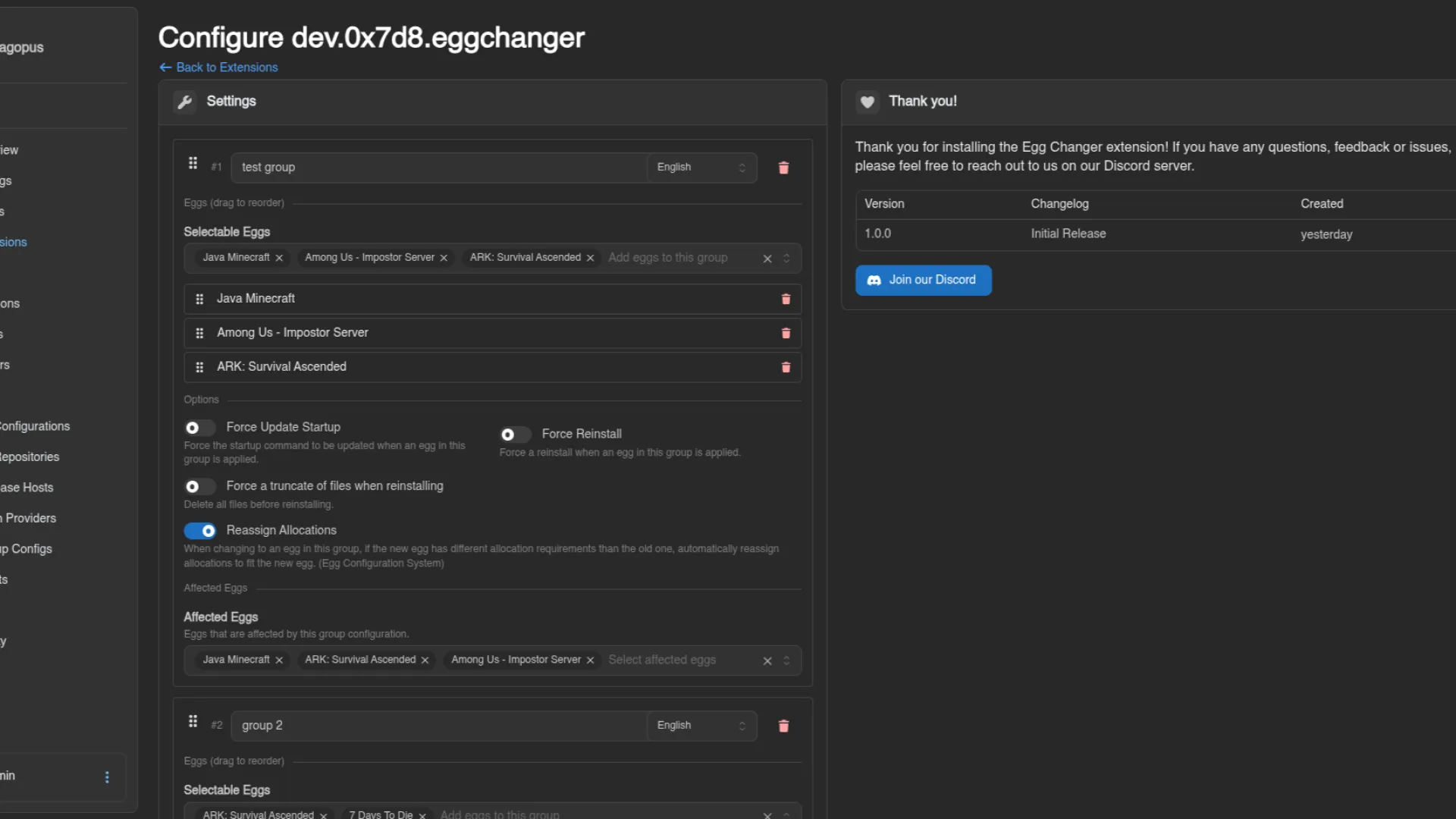Turn on Force Reinstall switch
The height and width of the screenshot is (819, 1456).
[x=515, y=435]
